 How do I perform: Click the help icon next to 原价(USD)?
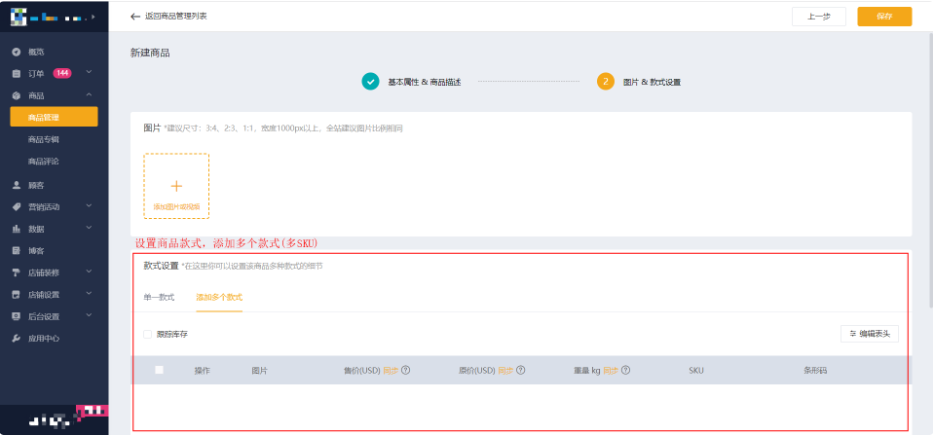(x=521, y=370)
